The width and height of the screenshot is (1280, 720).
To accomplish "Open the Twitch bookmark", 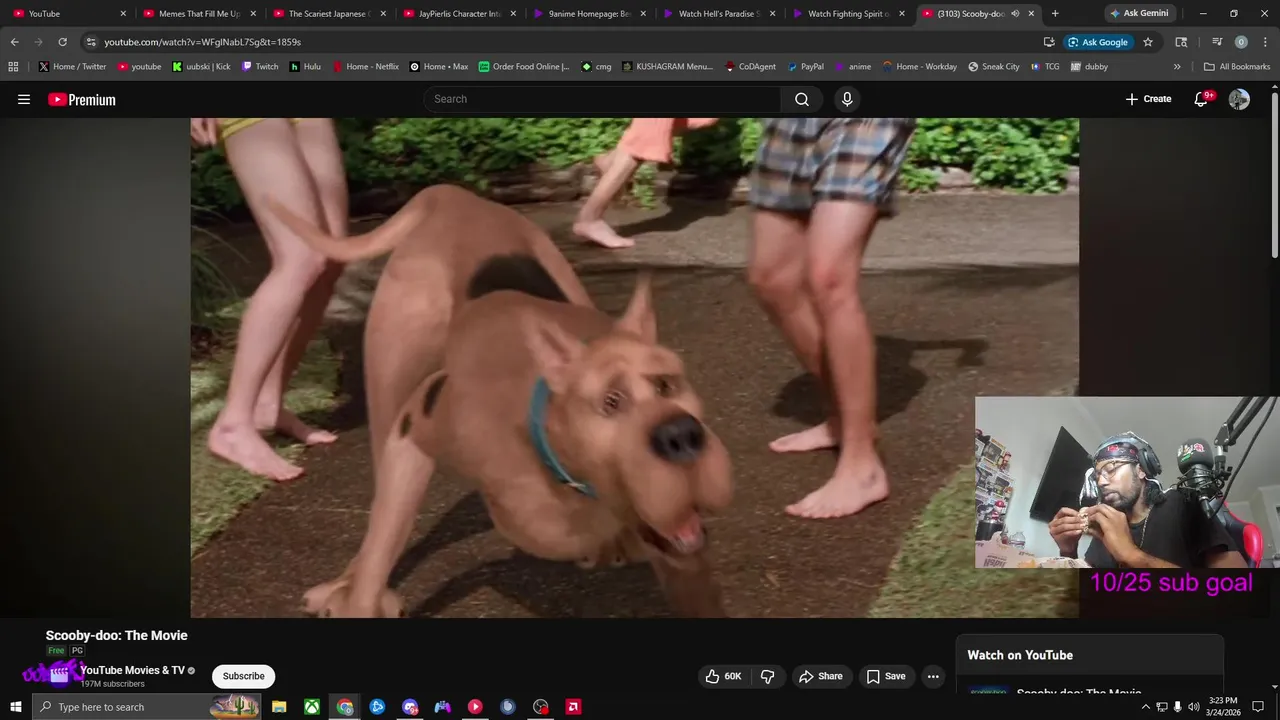I will point(260,67).
